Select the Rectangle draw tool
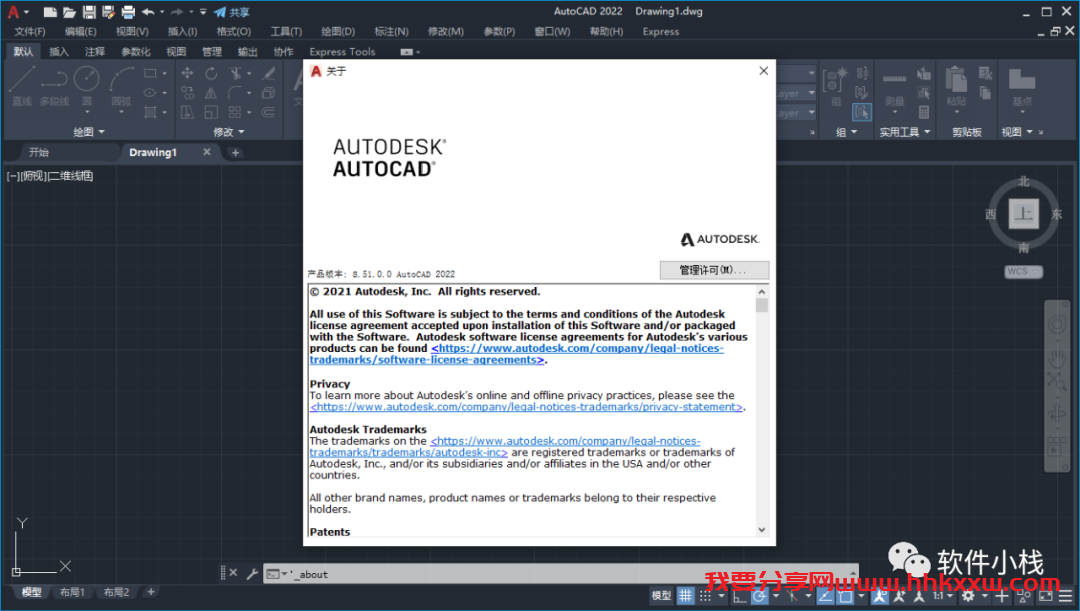This screenshot has width=1080, height=611. (149, 73)
